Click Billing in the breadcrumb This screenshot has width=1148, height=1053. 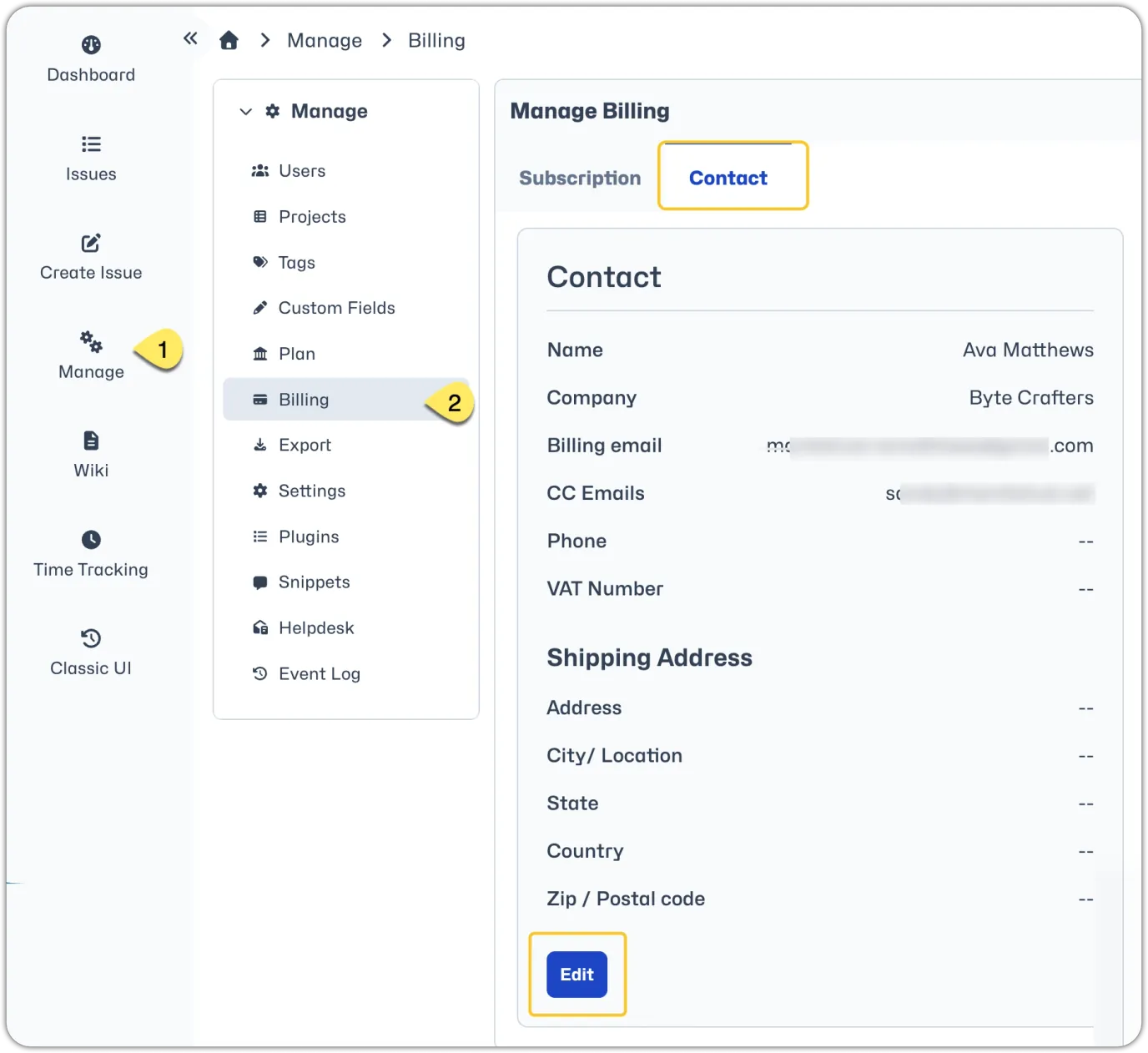point(436,40)
